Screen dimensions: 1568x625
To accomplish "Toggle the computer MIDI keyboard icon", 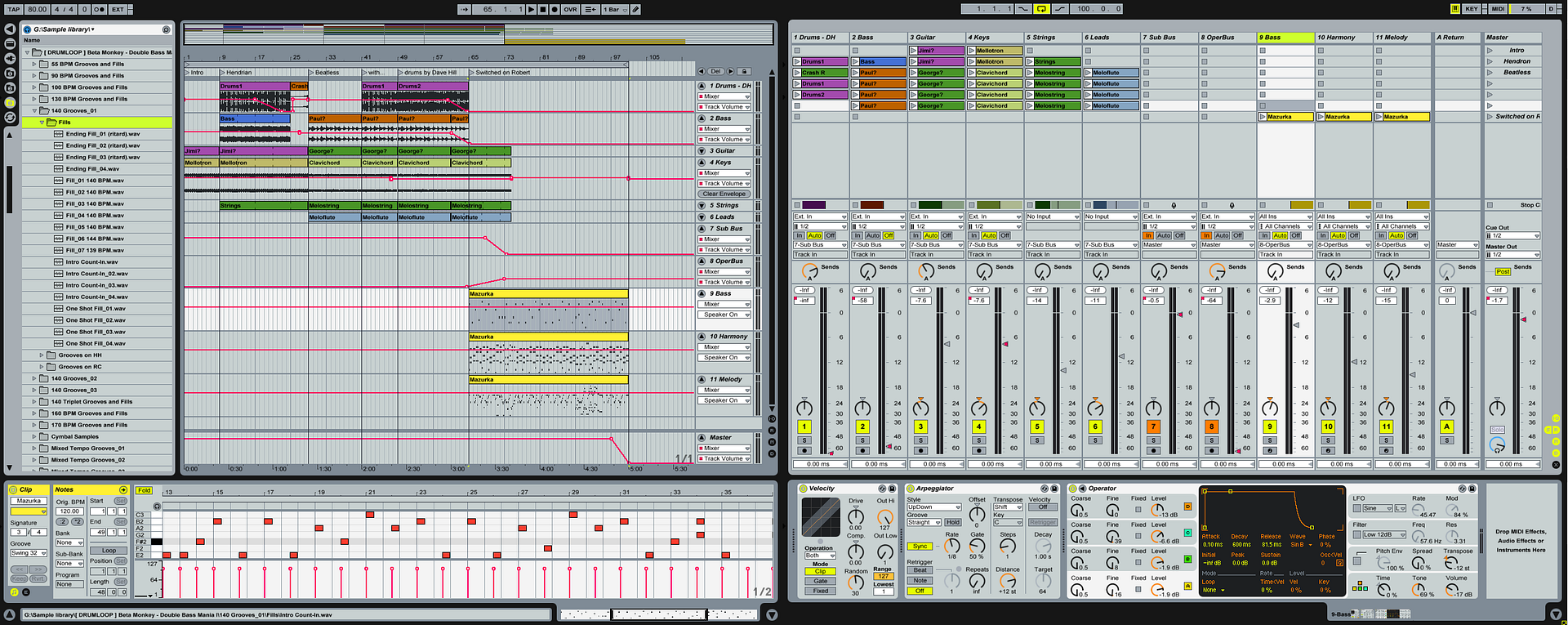I will pos(1454,9).
